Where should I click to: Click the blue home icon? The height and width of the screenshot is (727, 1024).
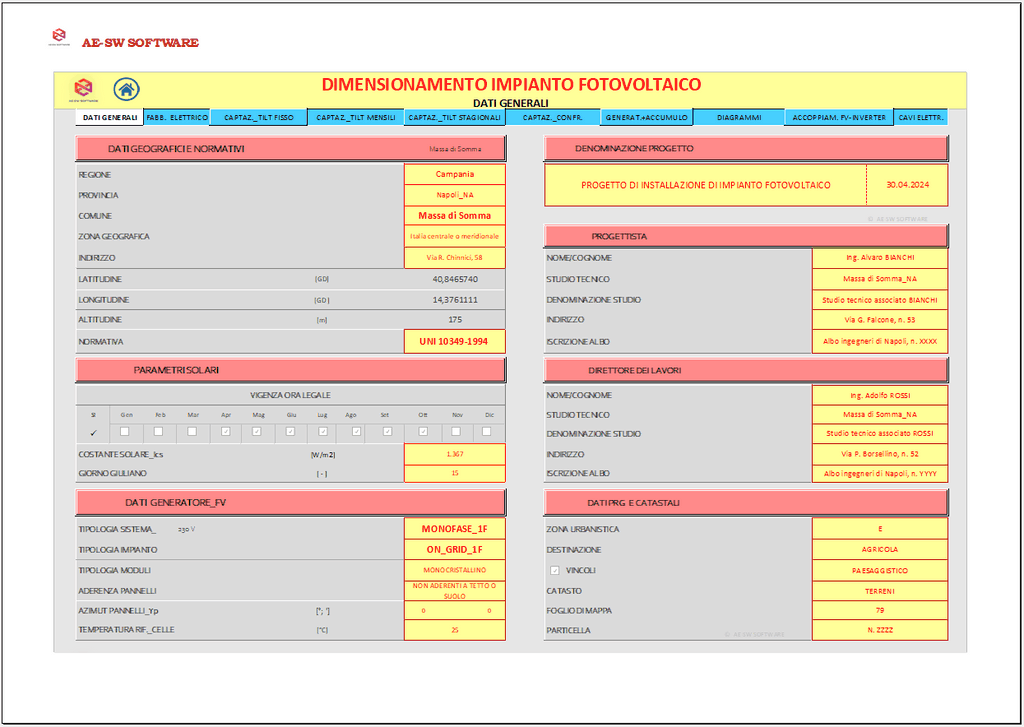pyautogui.click(x=127, y=89)
